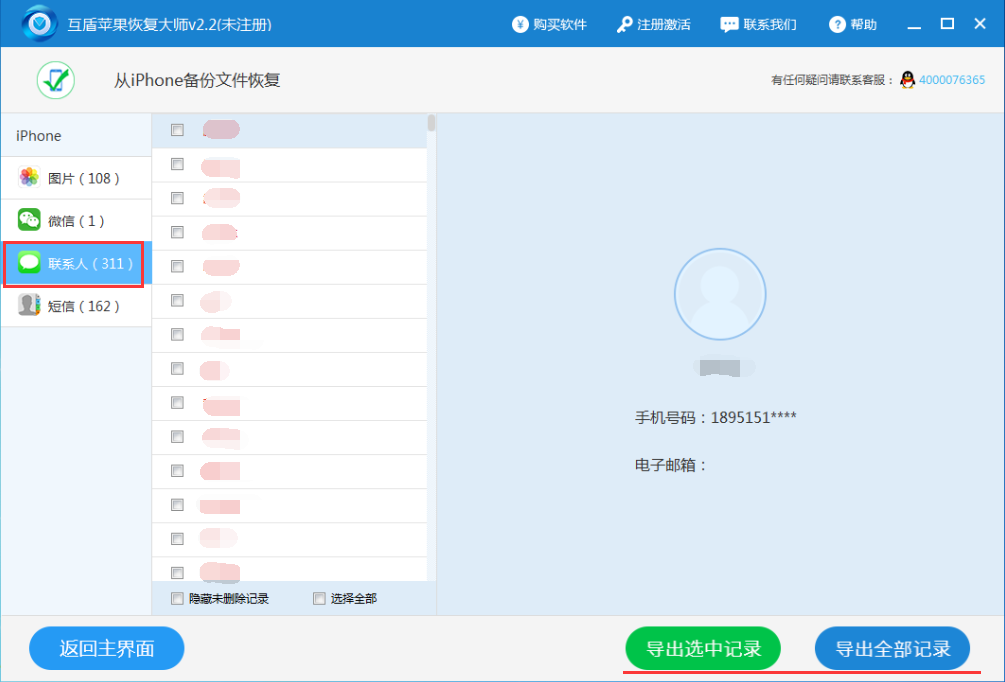
Task: Click the WeChat icon in the sidebar
Action: coord(29,220)
